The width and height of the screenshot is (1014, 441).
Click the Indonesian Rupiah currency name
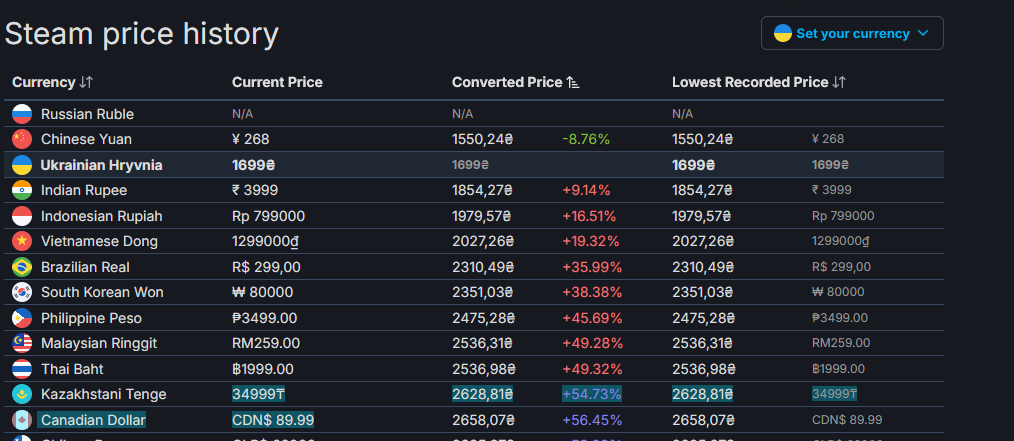tap(101, 216)
